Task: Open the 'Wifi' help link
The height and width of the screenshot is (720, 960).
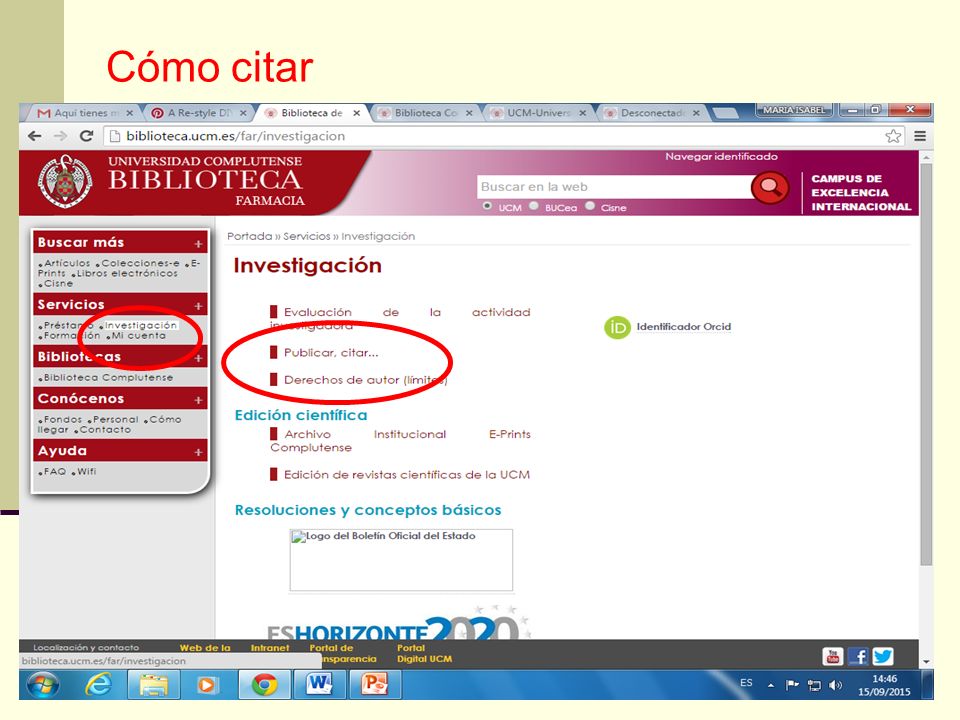Action: 86,471
